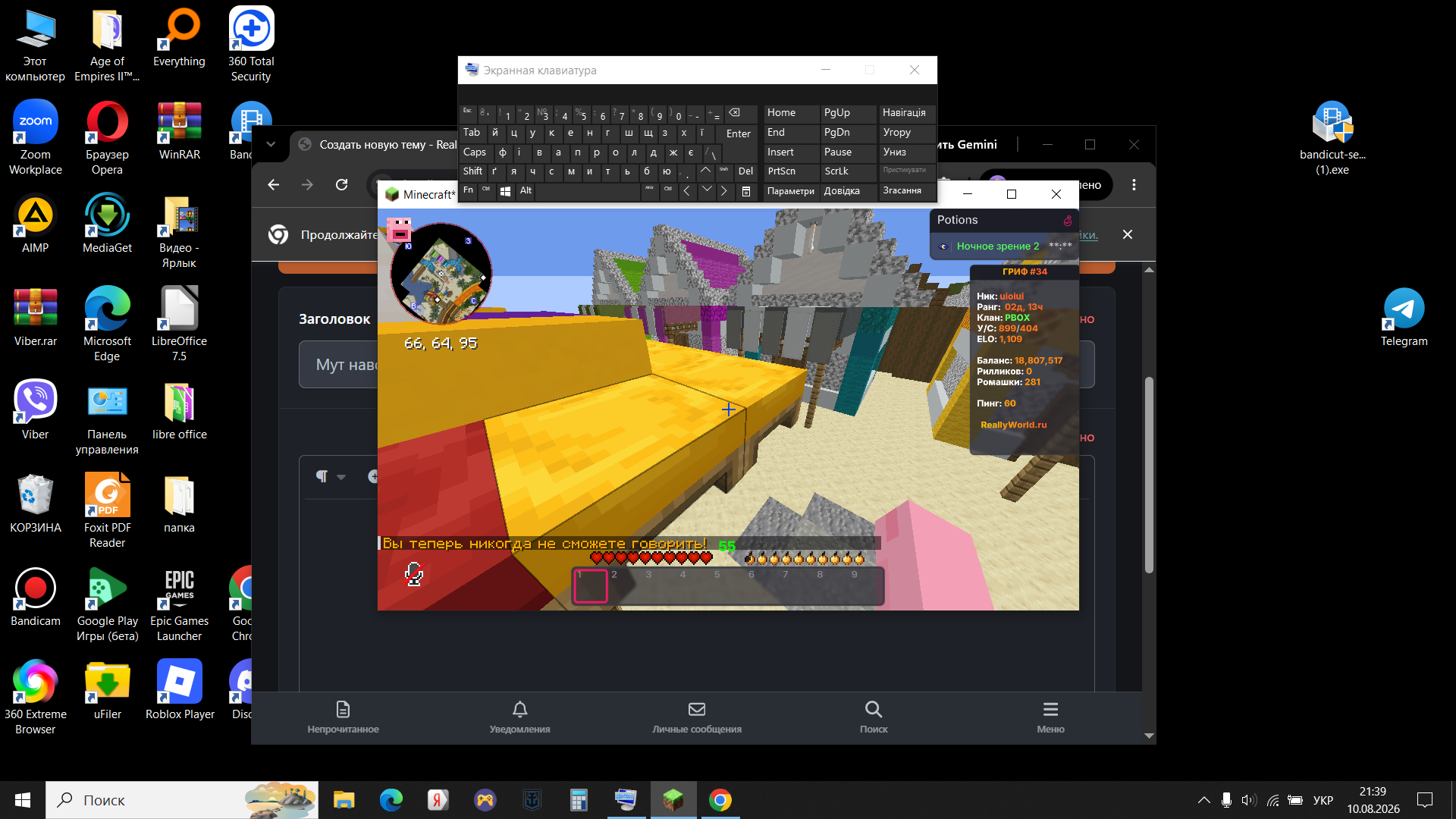Click the Minecraft minimap
The width and height of the screenshot is (1456, 819).
click(441, 275)
